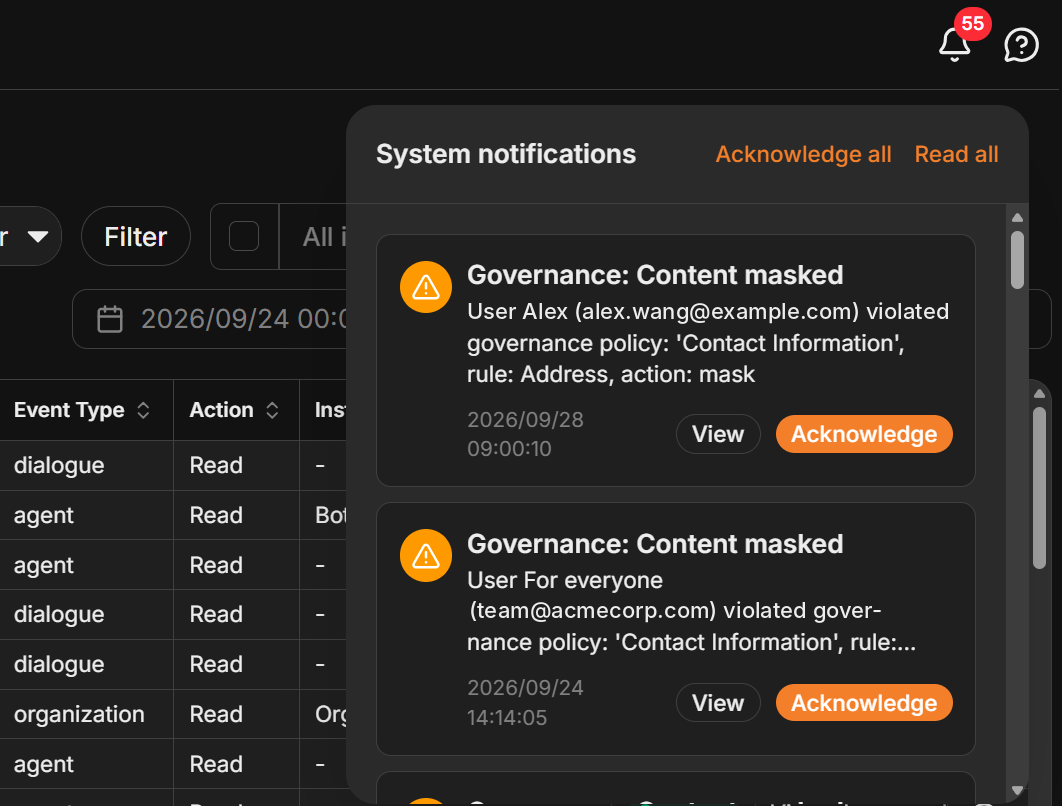This screenshot has height=806, width=1062.
Task: View the team@acmecorp.com notification
Action: tap(718, 703)
